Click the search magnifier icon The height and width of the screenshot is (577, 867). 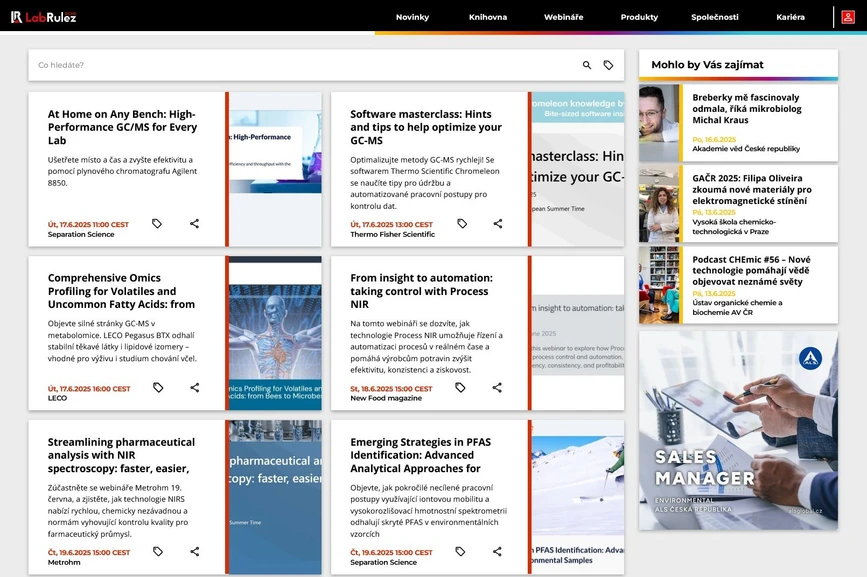(x=587, y=64)
